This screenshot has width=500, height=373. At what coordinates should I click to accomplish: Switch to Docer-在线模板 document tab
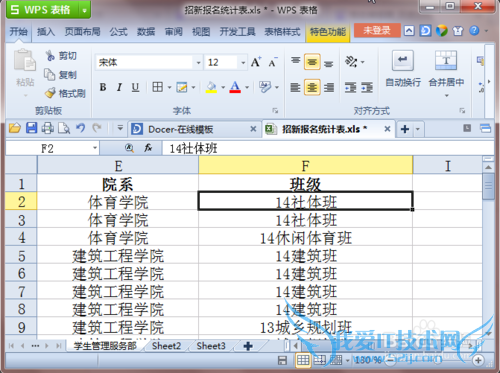[x=180, y=129]
